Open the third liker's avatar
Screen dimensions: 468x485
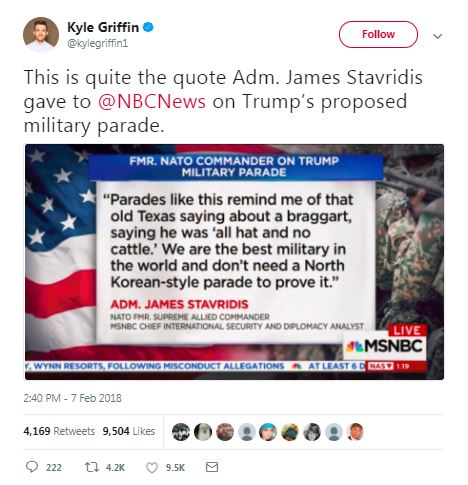pos(225,432)
